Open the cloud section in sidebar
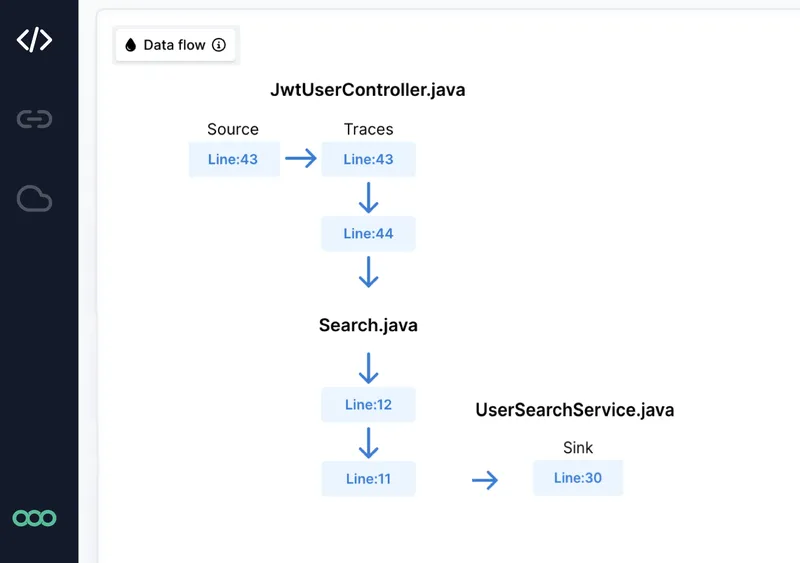Image resolution: width=800 pixels, height=563 pixels. coord(34,199)
